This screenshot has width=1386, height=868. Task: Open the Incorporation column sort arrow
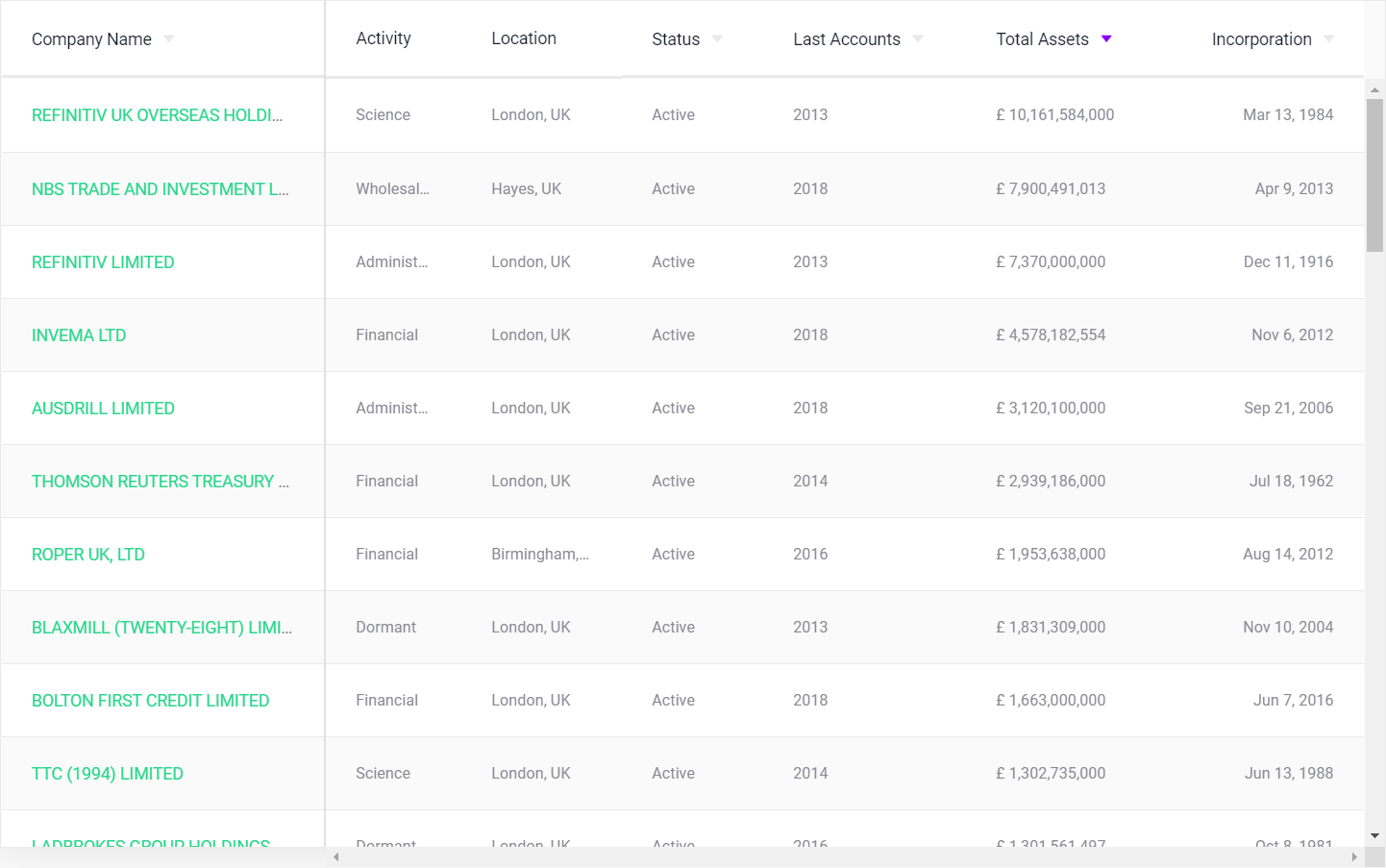pos(1329,39)
